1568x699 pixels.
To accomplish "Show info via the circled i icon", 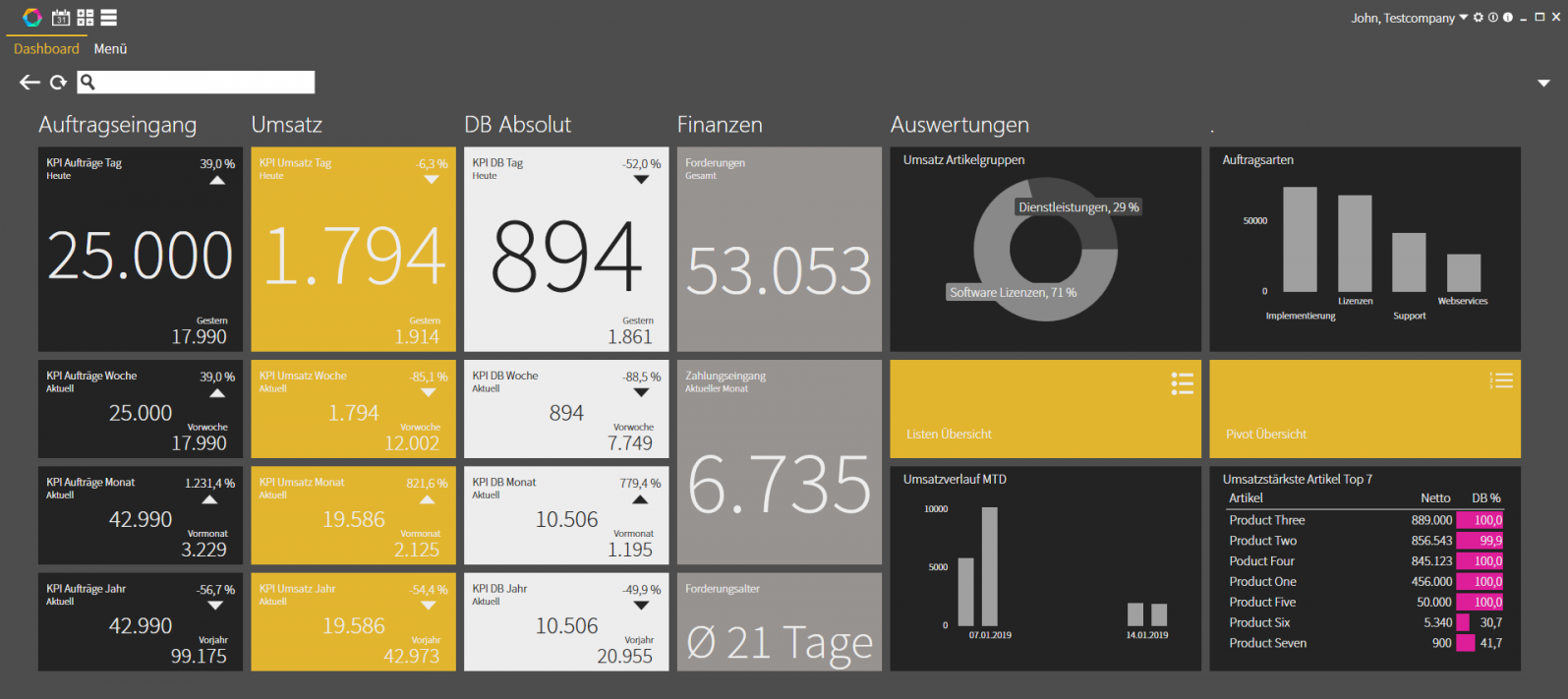I will click(1507, 18).
